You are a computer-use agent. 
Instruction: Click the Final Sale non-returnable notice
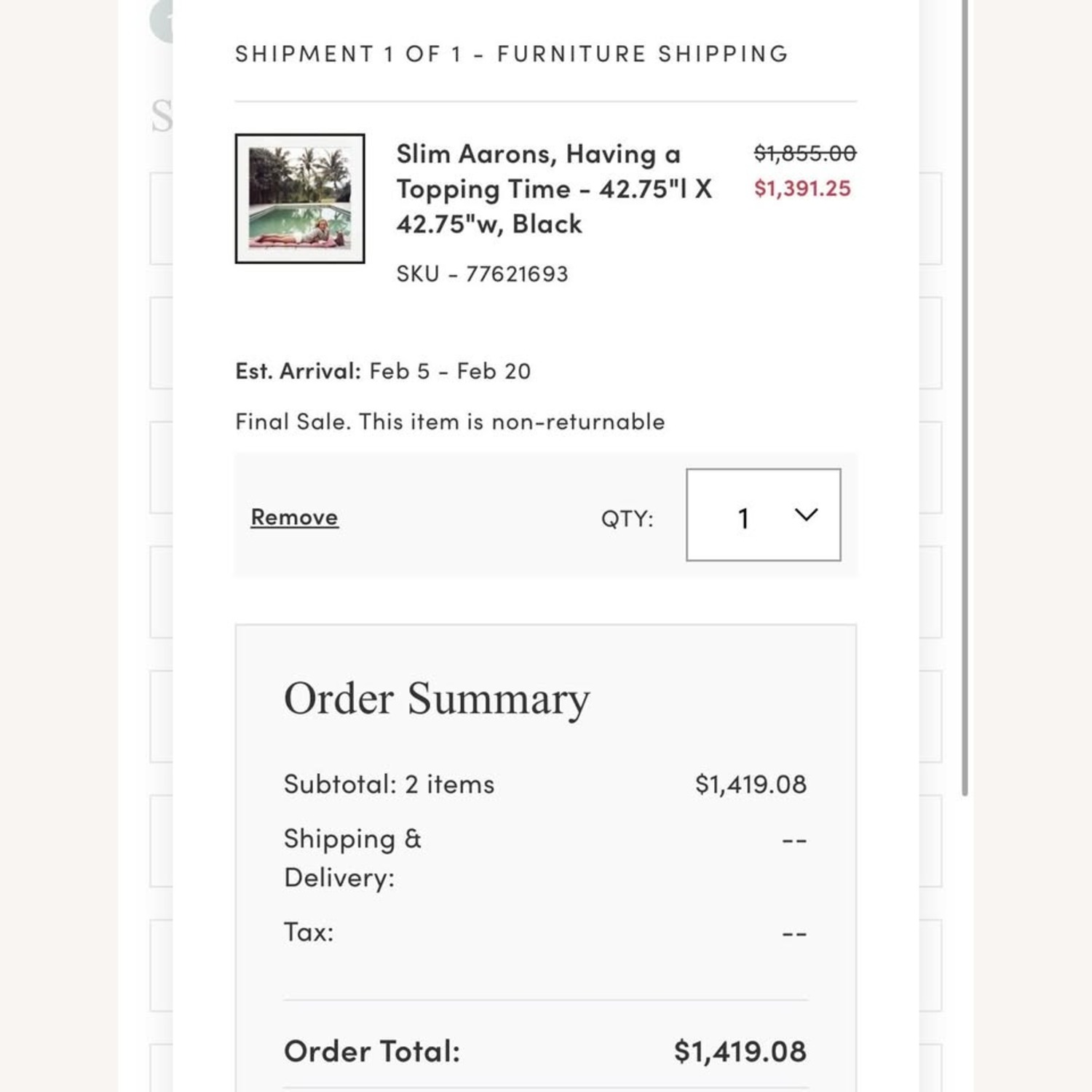point(450,422)
